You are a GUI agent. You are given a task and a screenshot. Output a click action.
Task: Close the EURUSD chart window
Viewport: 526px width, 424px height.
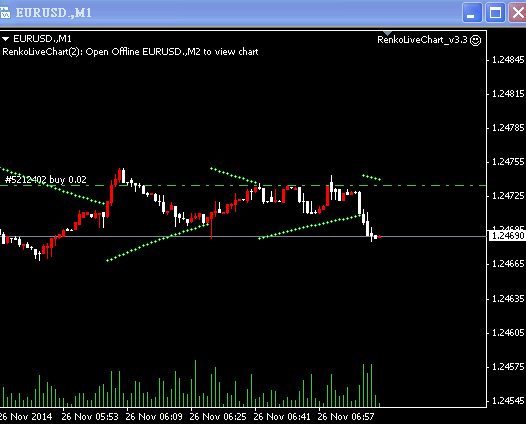[x=518, y=13]
